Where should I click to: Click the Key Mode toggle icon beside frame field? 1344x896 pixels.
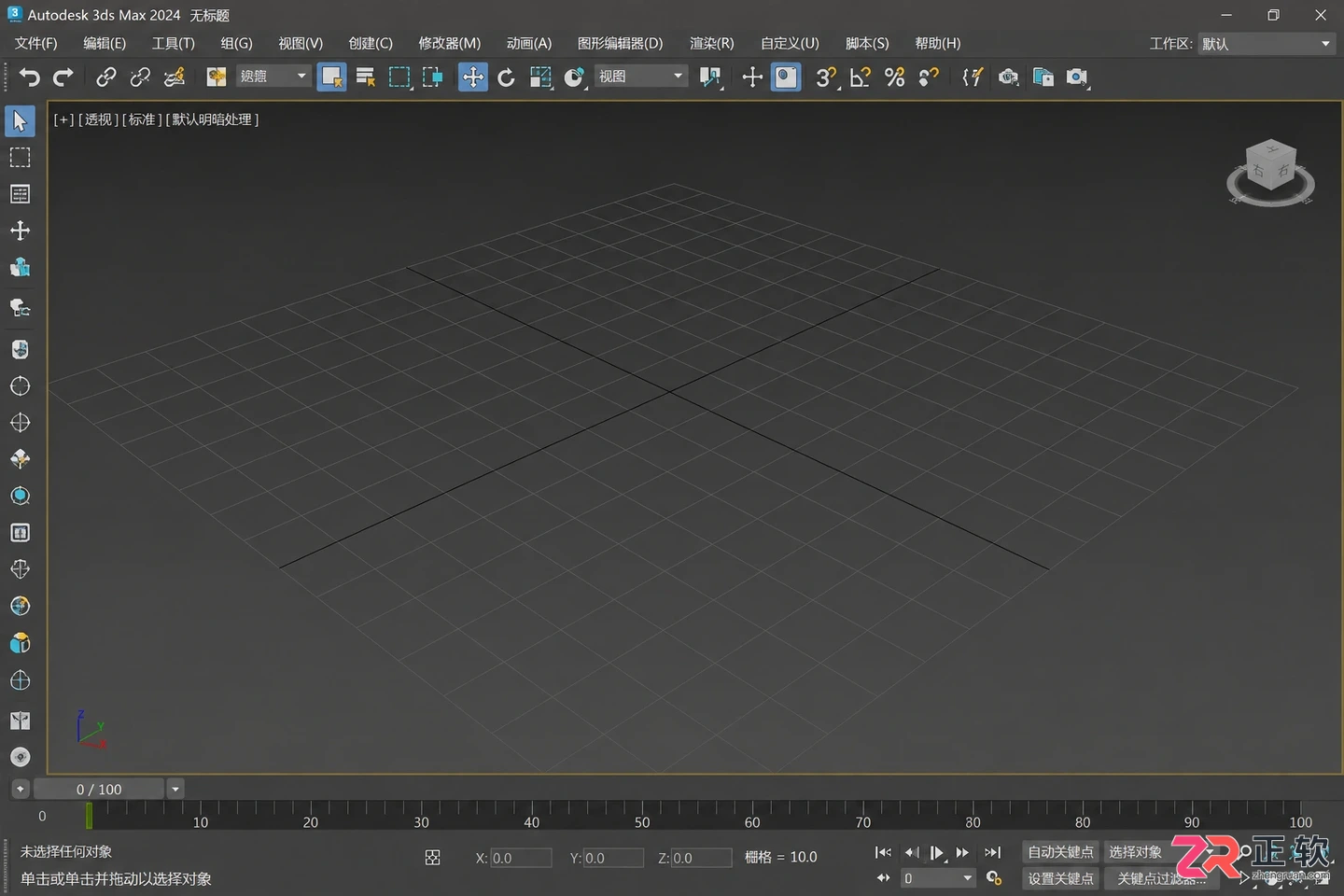pyautogui.click(x=883, y=878)
